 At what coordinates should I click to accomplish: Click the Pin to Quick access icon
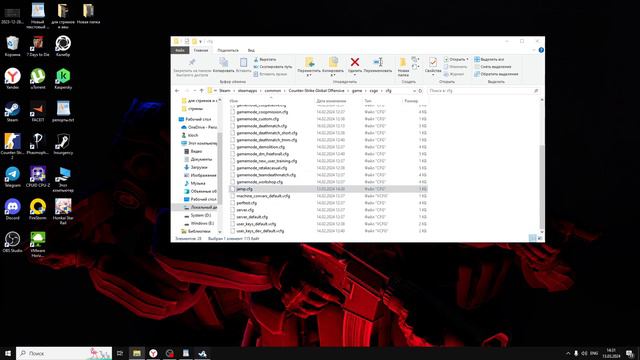[192, 62]
